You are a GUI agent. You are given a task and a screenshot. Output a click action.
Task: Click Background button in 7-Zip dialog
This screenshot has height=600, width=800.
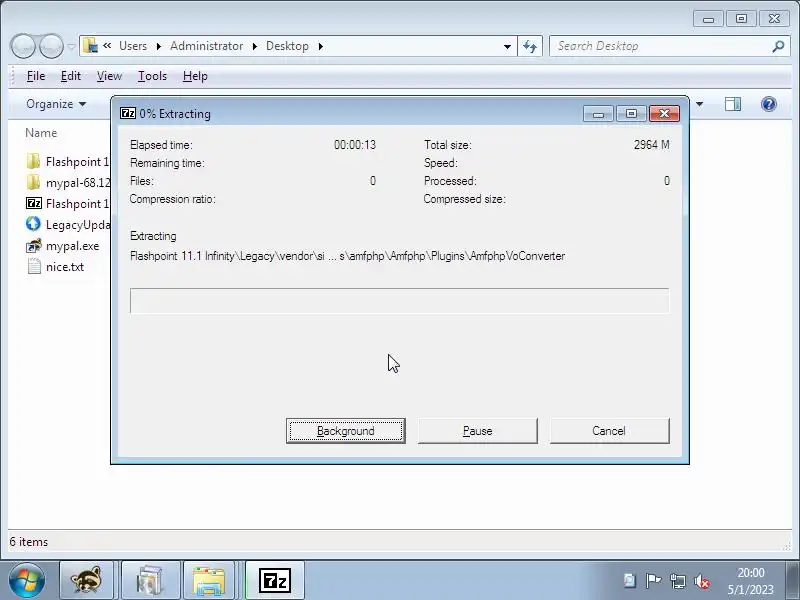345,431
